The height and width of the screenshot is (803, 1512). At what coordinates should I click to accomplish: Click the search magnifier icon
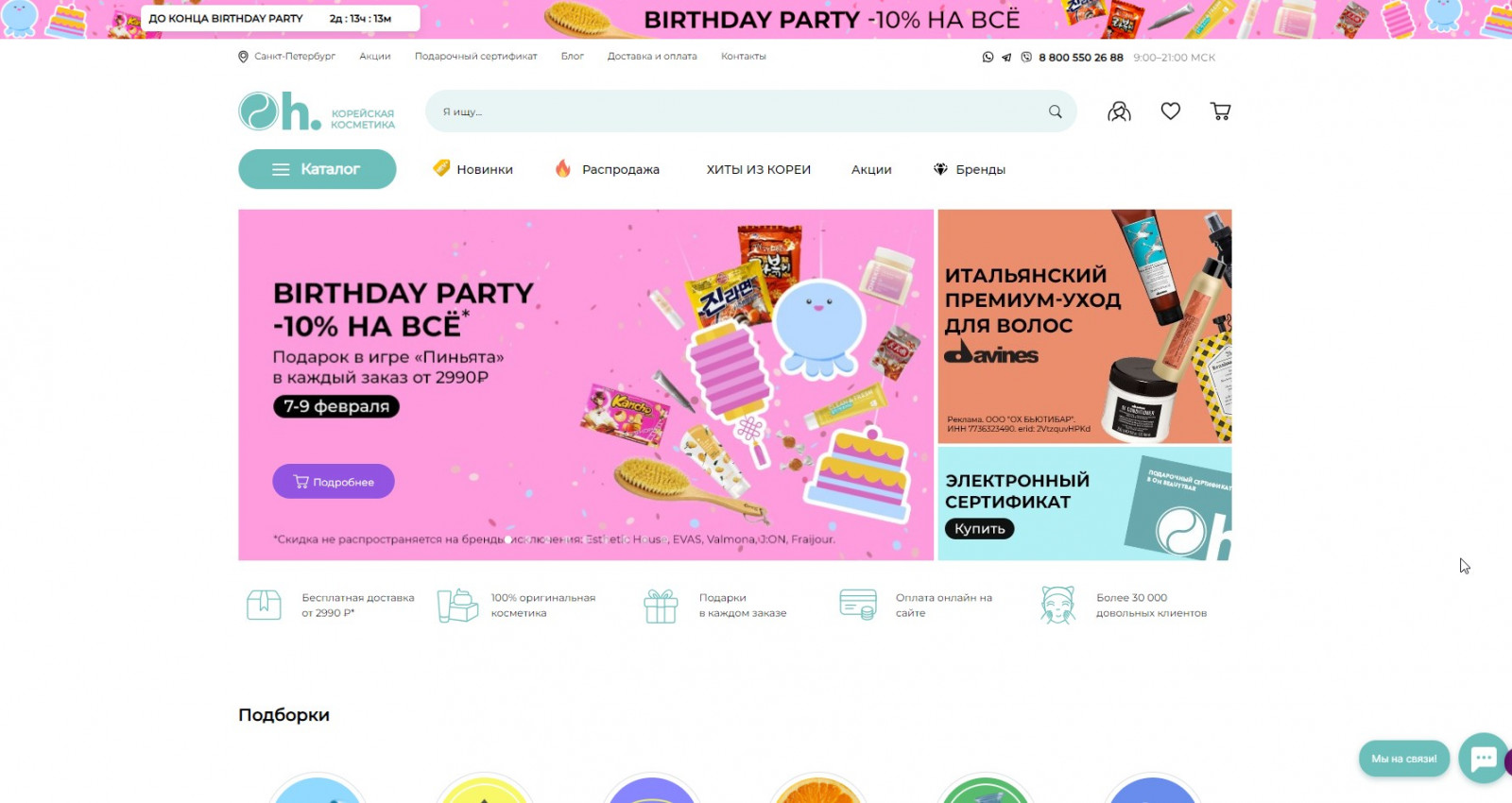point(1055,111)
